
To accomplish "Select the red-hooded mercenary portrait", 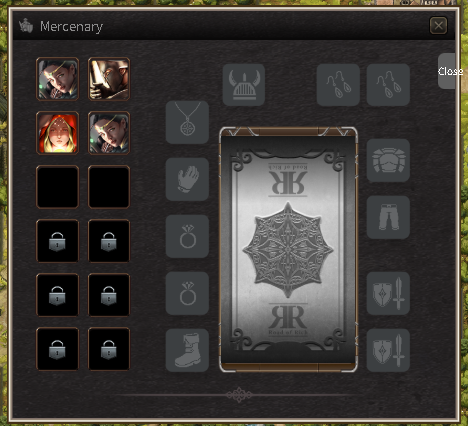I will click(58, 133).
